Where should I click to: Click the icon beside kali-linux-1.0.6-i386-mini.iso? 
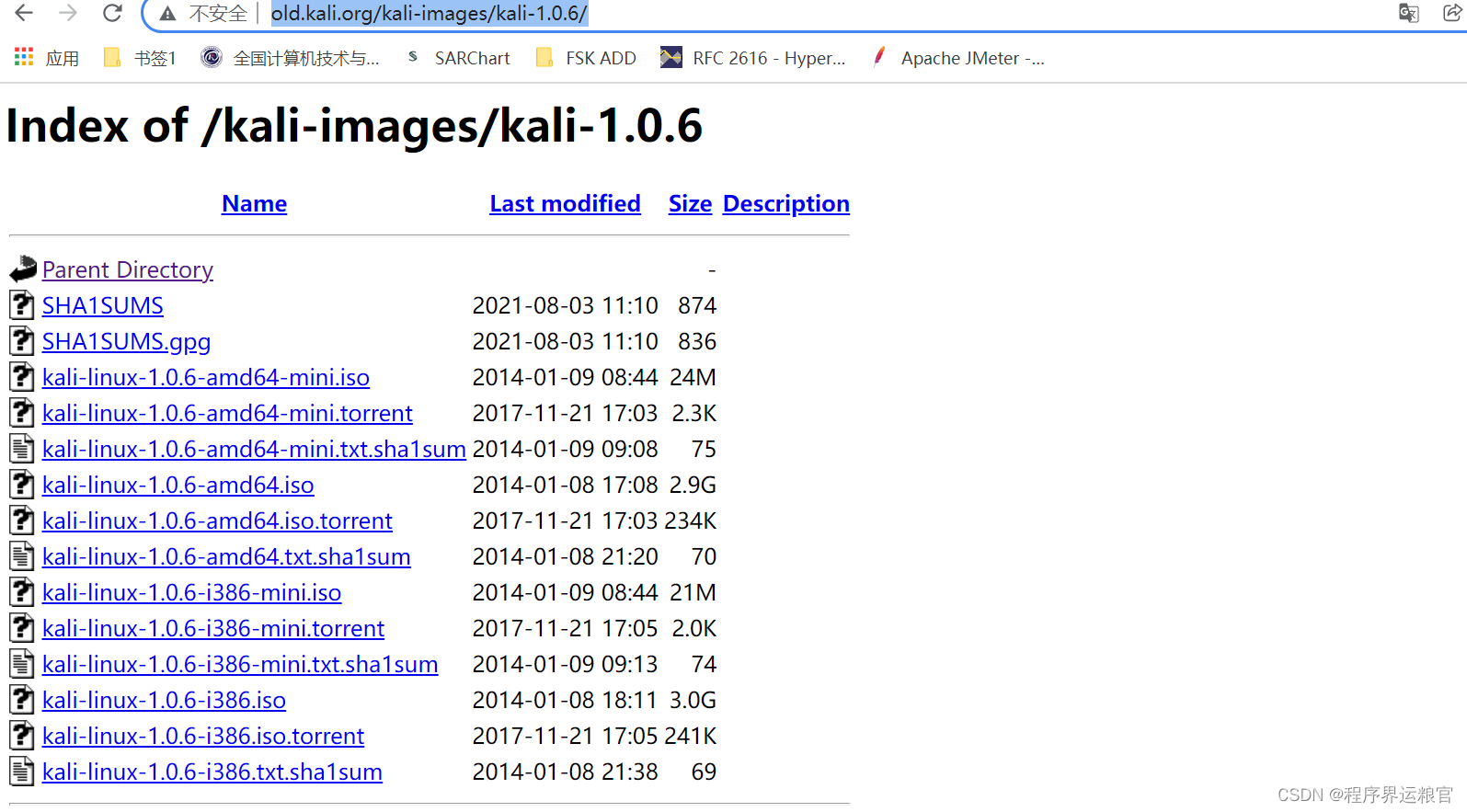tap(22, 592)
